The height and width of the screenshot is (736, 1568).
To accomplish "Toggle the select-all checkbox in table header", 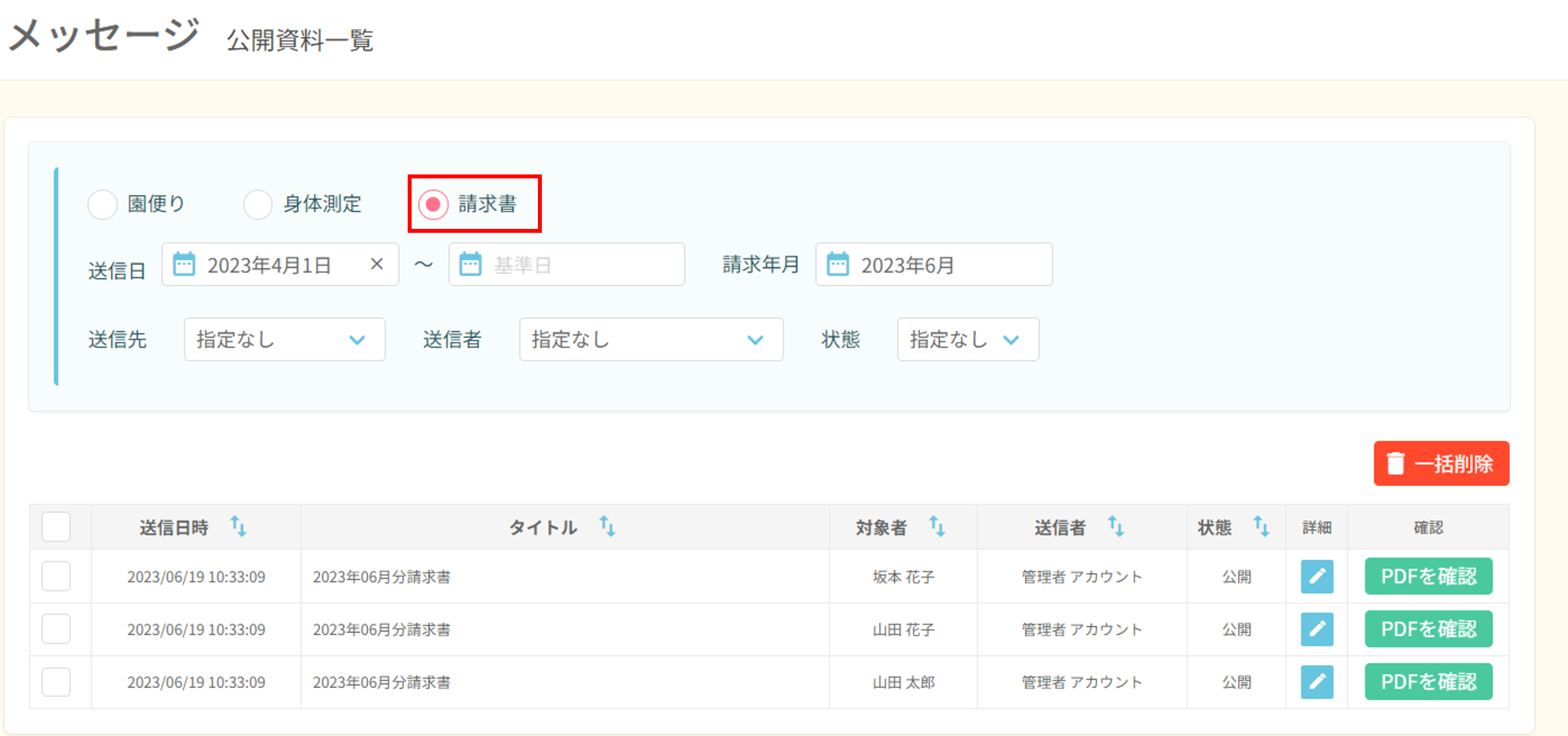I will tap(56, 526).
